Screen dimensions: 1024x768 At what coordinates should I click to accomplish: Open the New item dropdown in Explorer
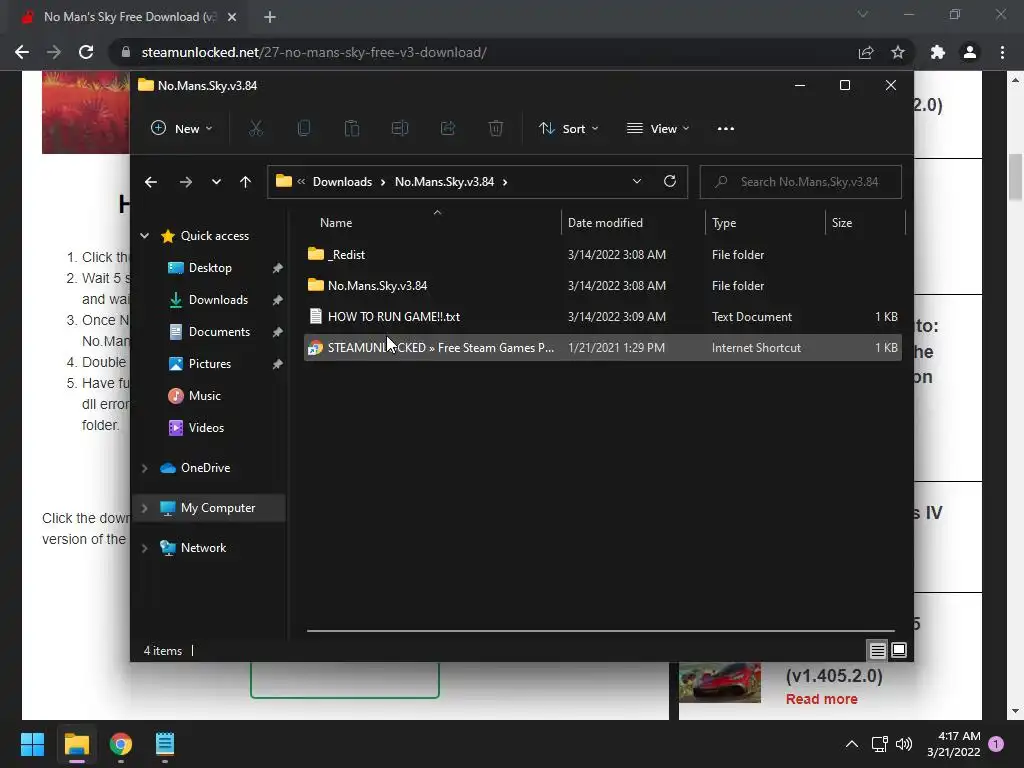(x=181, y=129)
